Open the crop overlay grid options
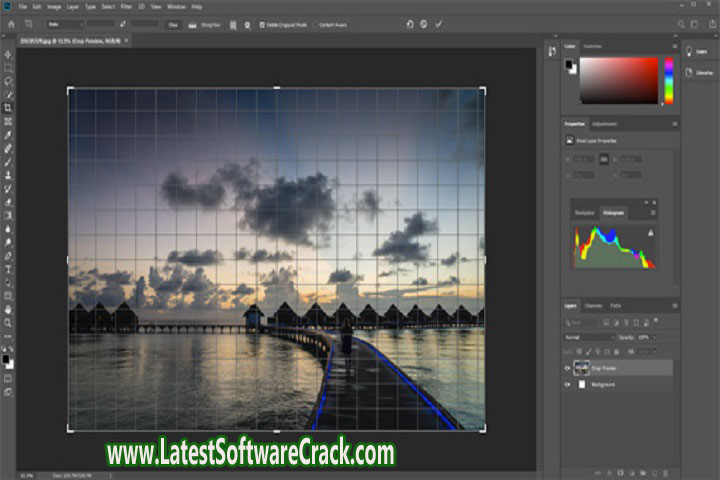Viewport: 720px width, 480px height. 233,25
